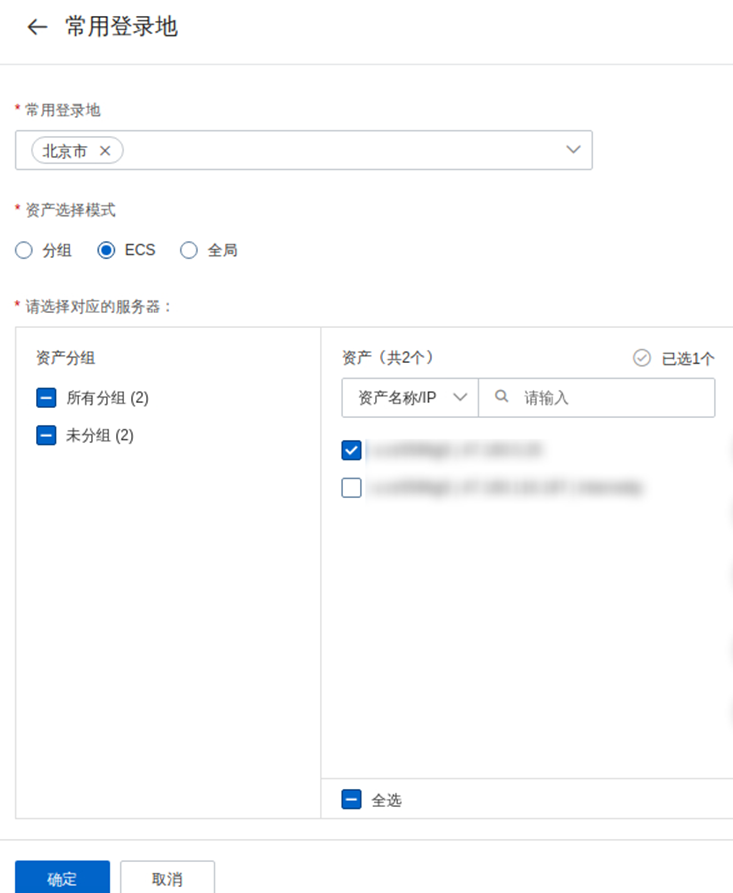Check the second unchecked asset checkbox

(x=351, y=488)
